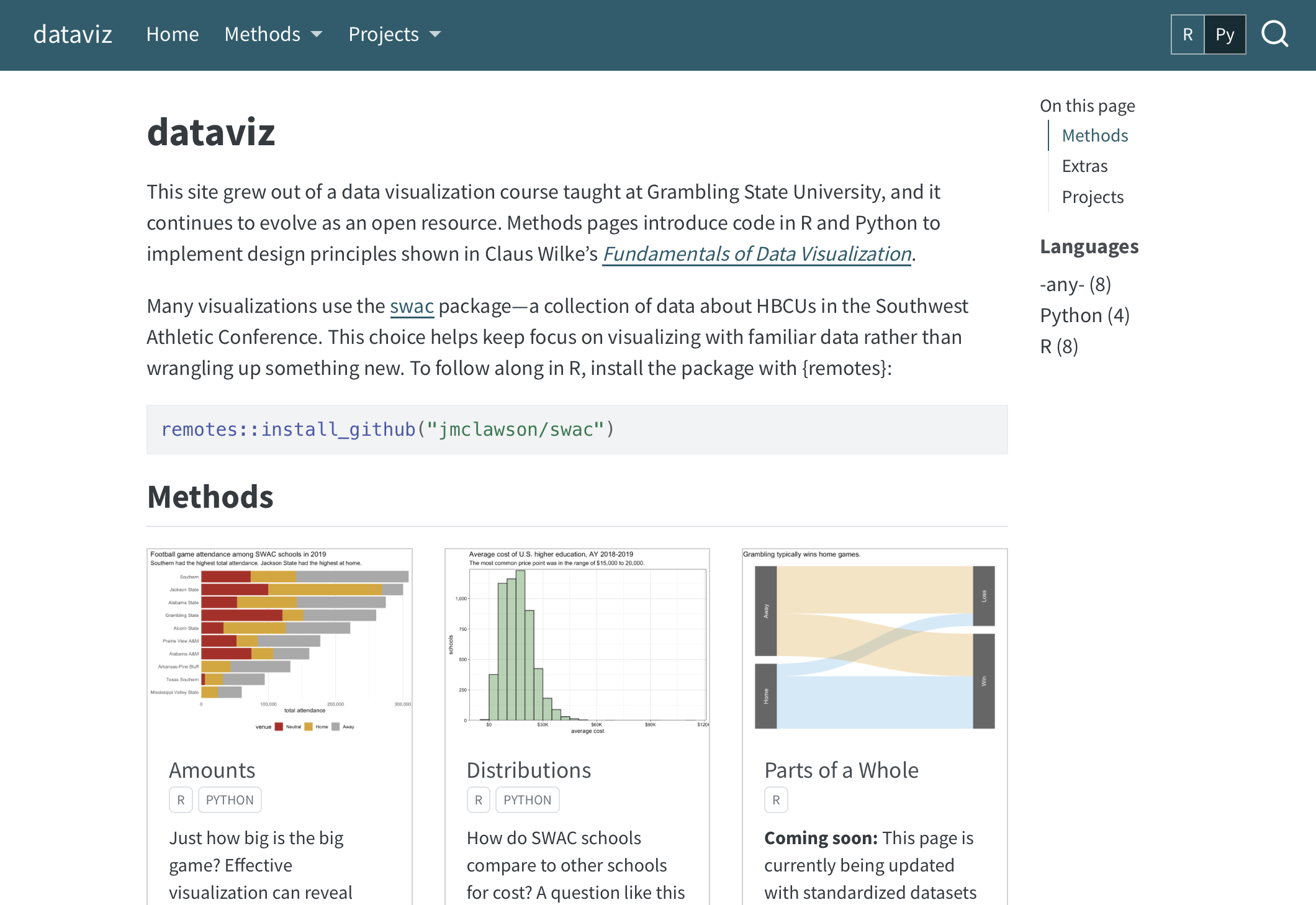Viewport: 1316px width, 905px height.
Task: Open Distributions histogram thumbnail
Action: click(x=577, y=642)
